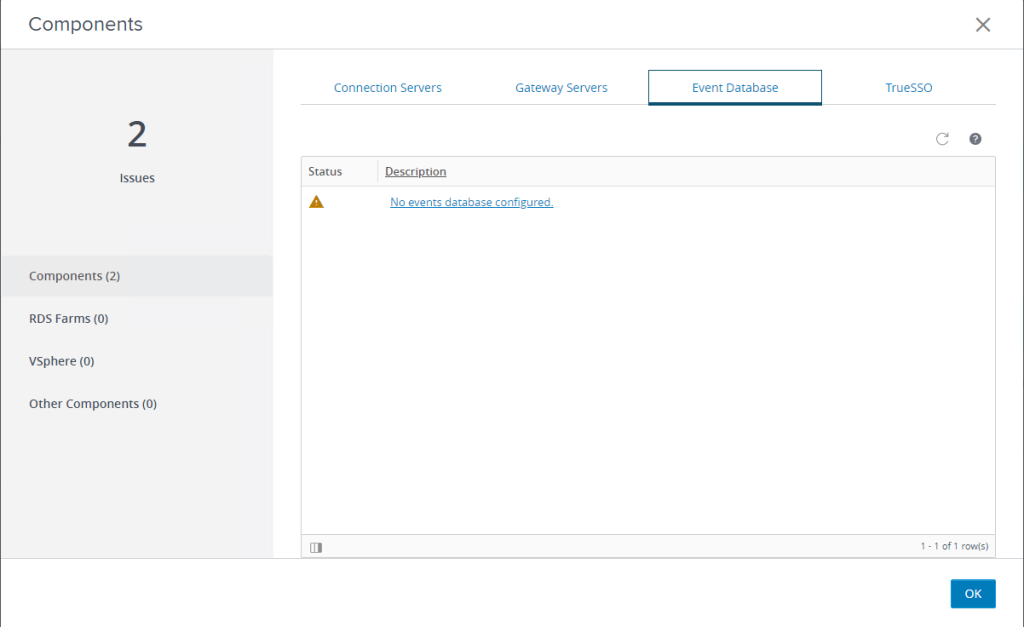Go to the TrueSSO tab

908,88
